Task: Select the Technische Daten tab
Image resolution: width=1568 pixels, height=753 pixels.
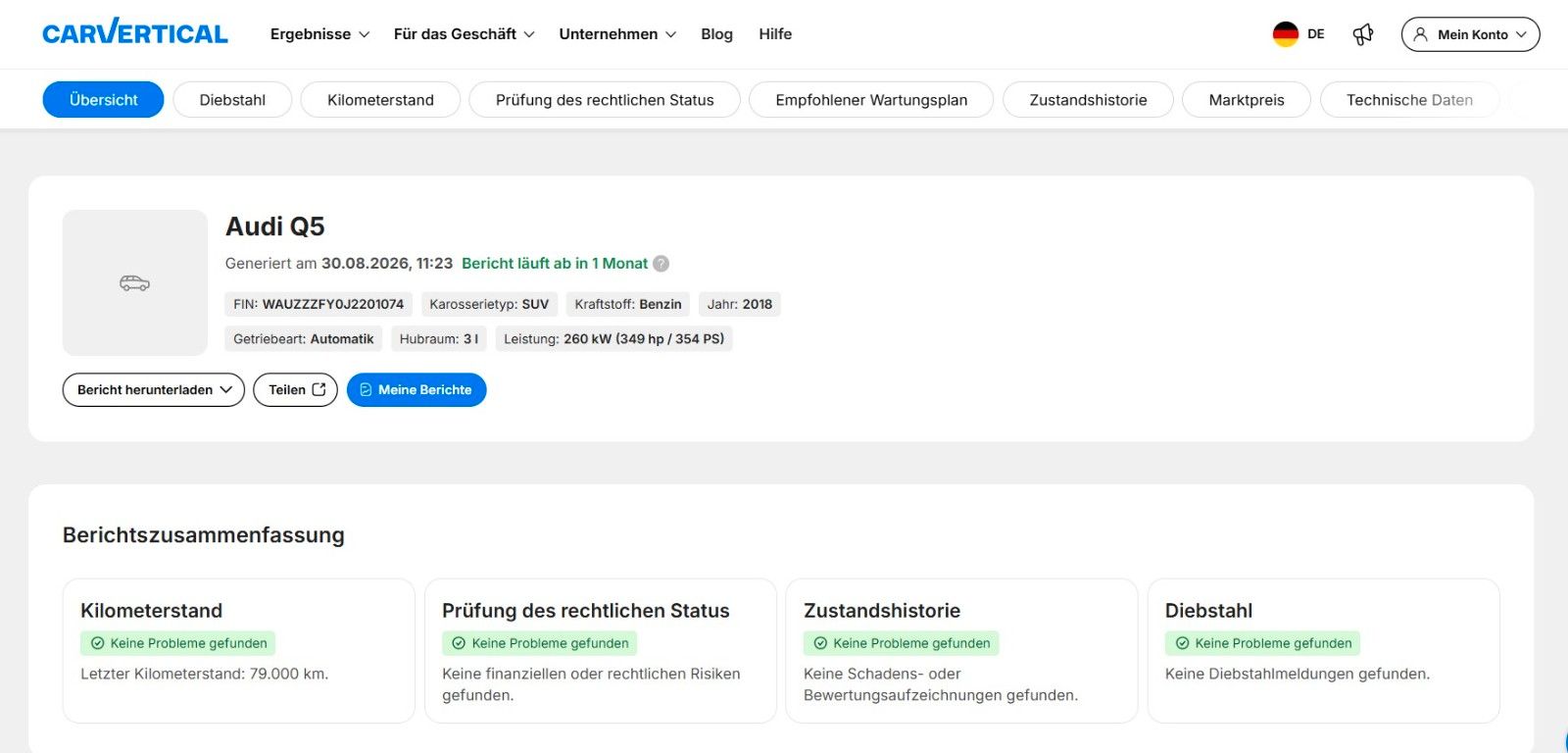Action: pyautogui.click(x=1409, y=100)
